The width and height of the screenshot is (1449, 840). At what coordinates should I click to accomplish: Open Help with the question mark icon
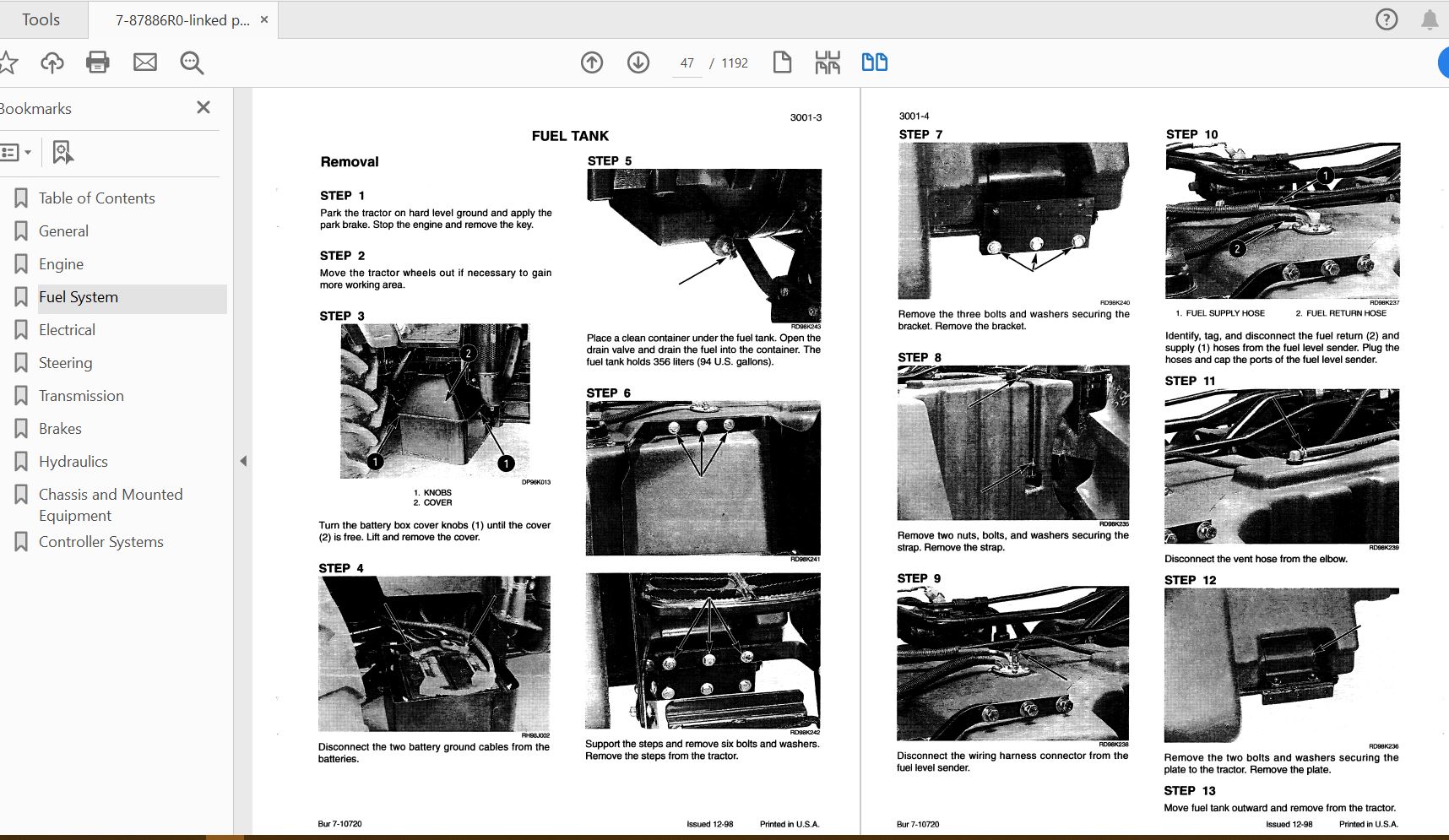pos(1387,19)
